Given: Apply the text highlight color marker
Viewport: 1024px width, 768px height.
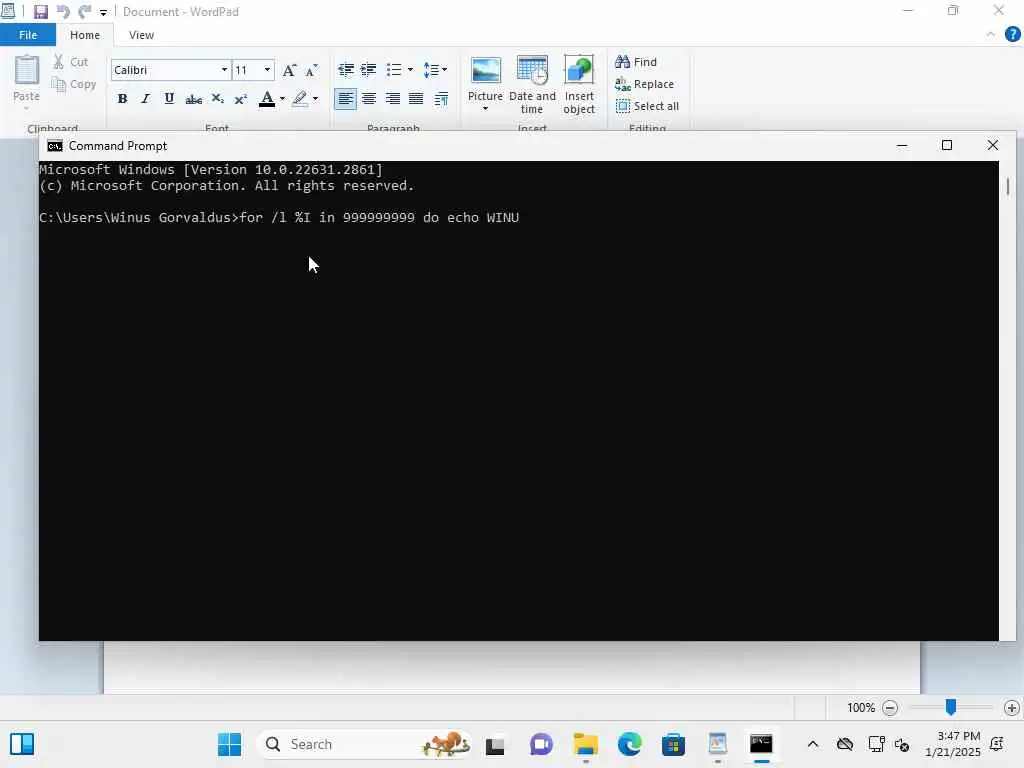Looking at the screenshot, I should point(300,99).
